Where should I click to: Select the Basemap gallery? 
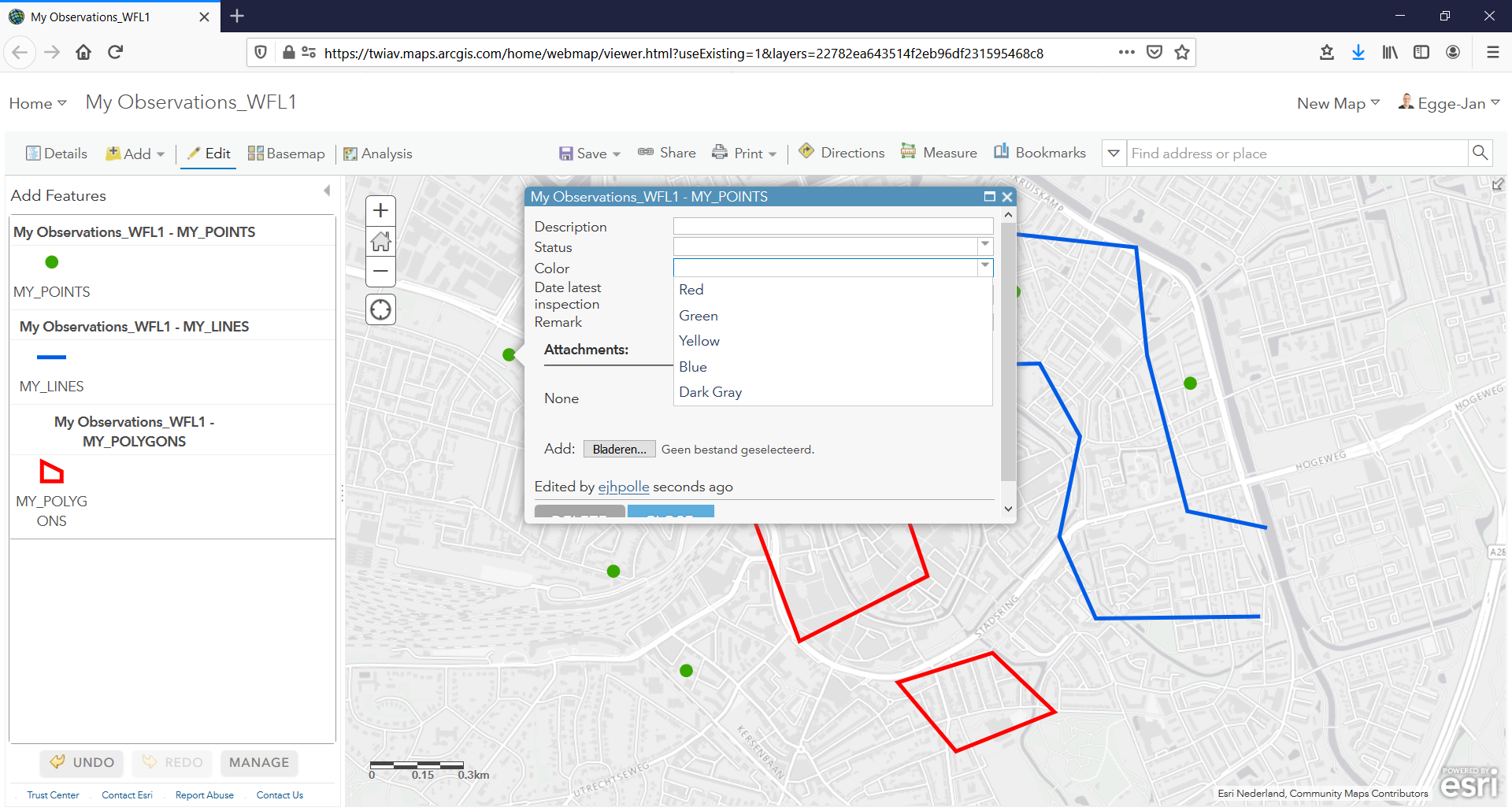(286, 153)
